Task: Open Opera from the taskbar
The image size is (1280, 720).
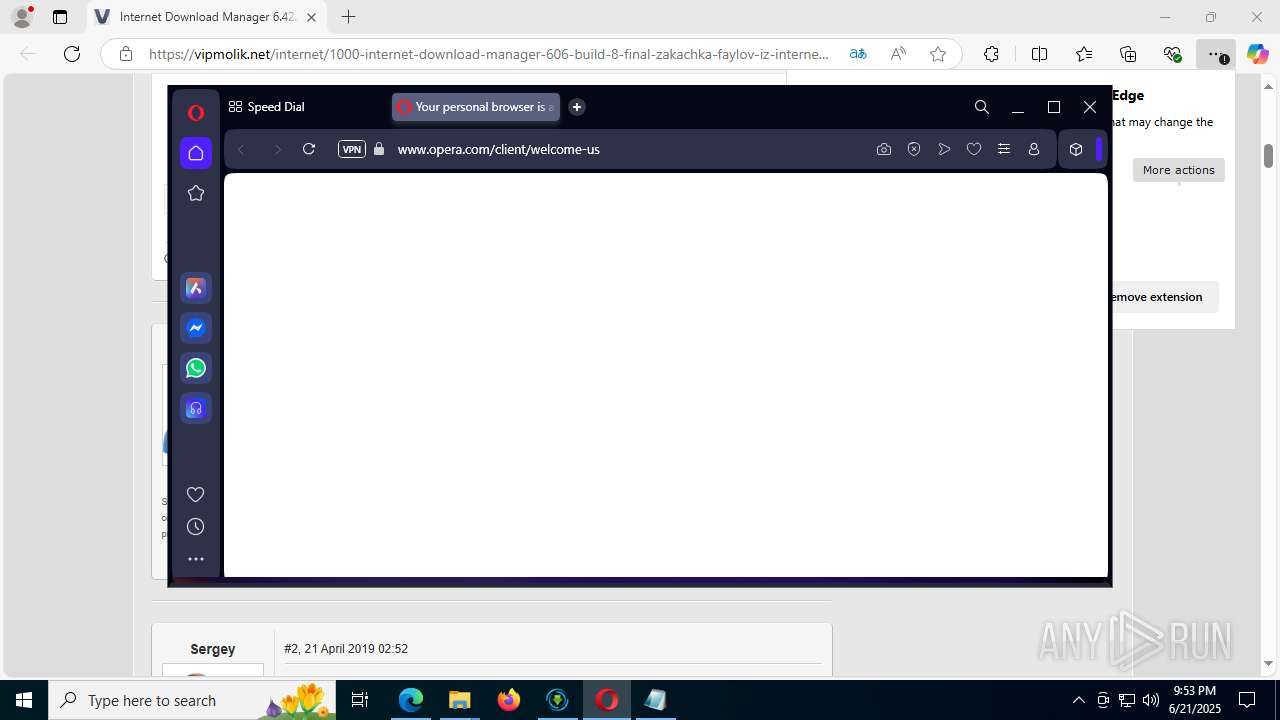Action: tap(606, 700)
